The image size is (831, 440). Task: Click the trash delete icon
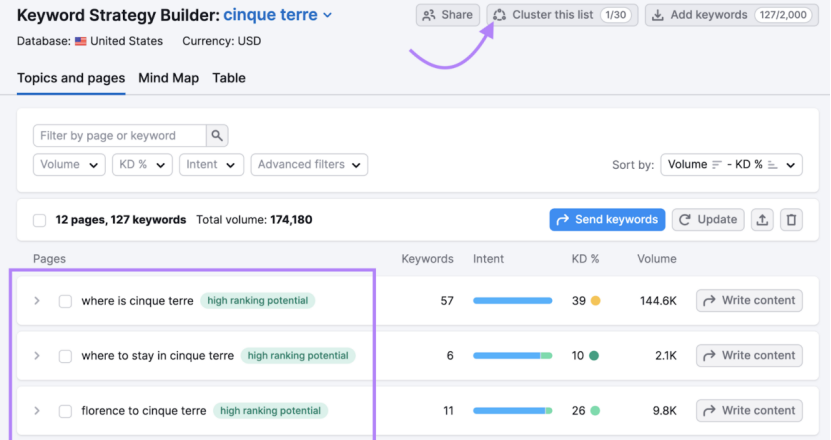click(791, 220)
